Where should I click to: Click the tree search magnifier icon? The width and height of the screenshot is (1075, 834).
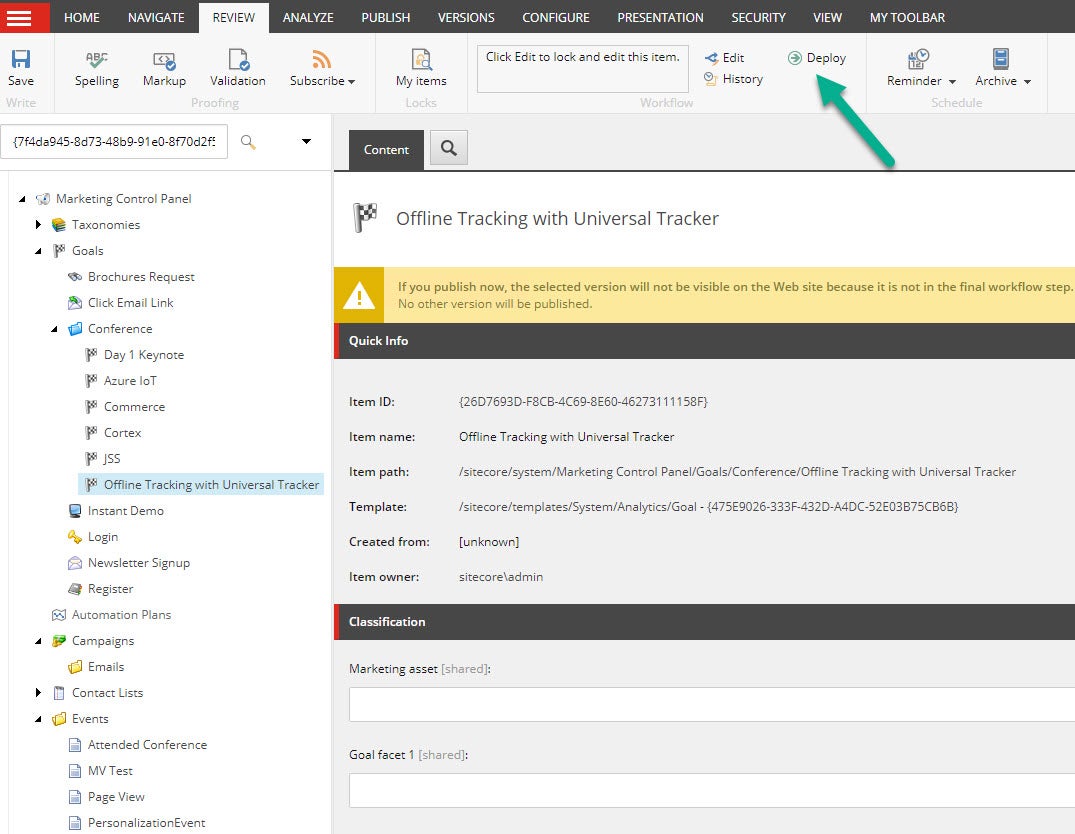tap(248, 142)
